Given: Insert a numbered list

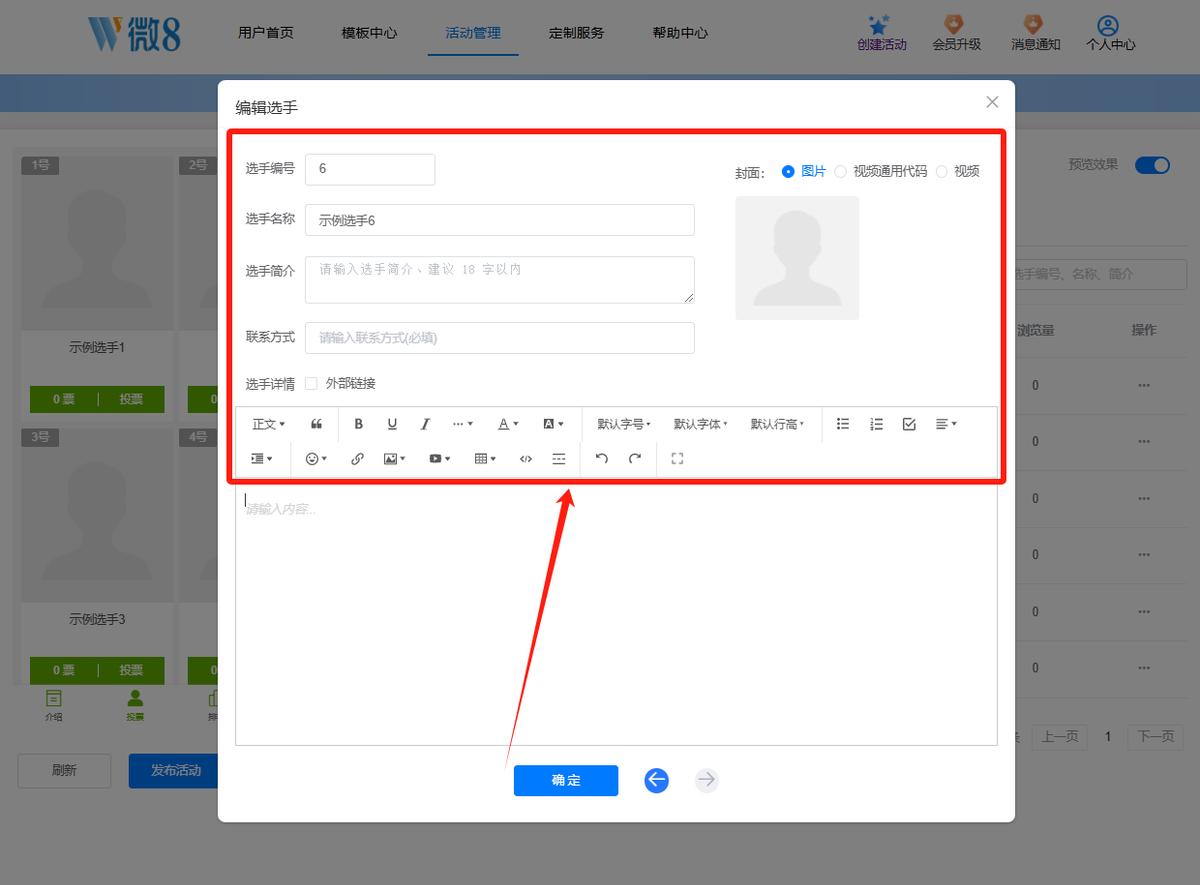Looking at the screenshot, I should click(876, 424).
